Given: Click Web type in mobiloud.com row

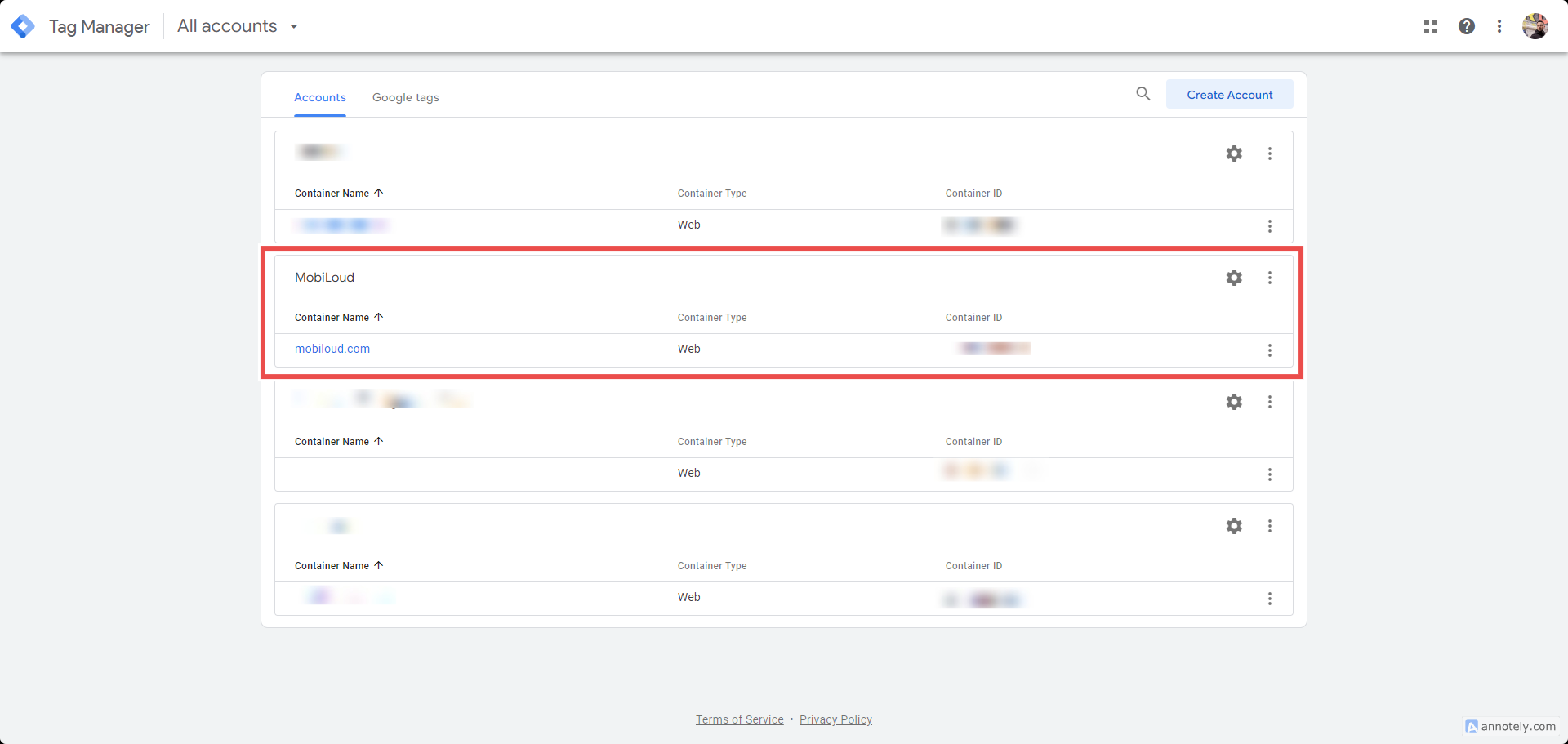Looking at the screenshot, I should tap(689, 349).
